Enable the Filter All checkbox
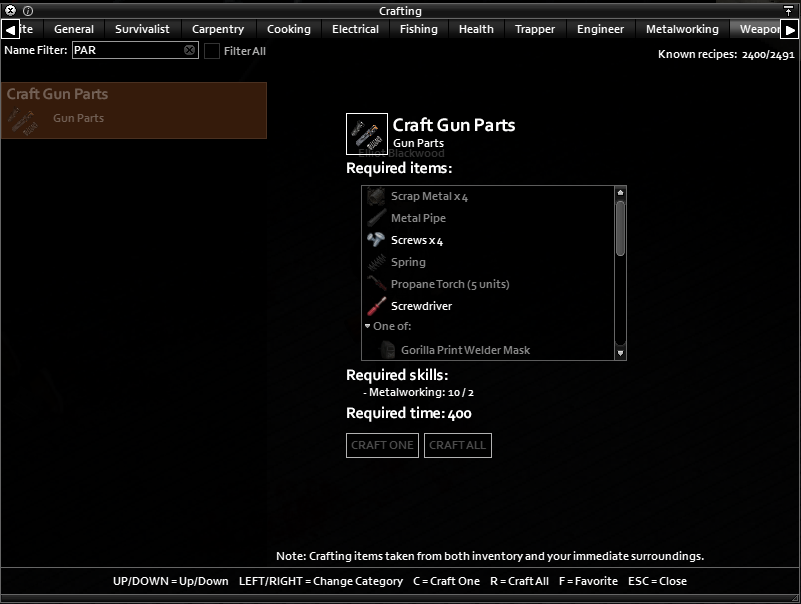The image size is (801, 604). click(212, 51)
